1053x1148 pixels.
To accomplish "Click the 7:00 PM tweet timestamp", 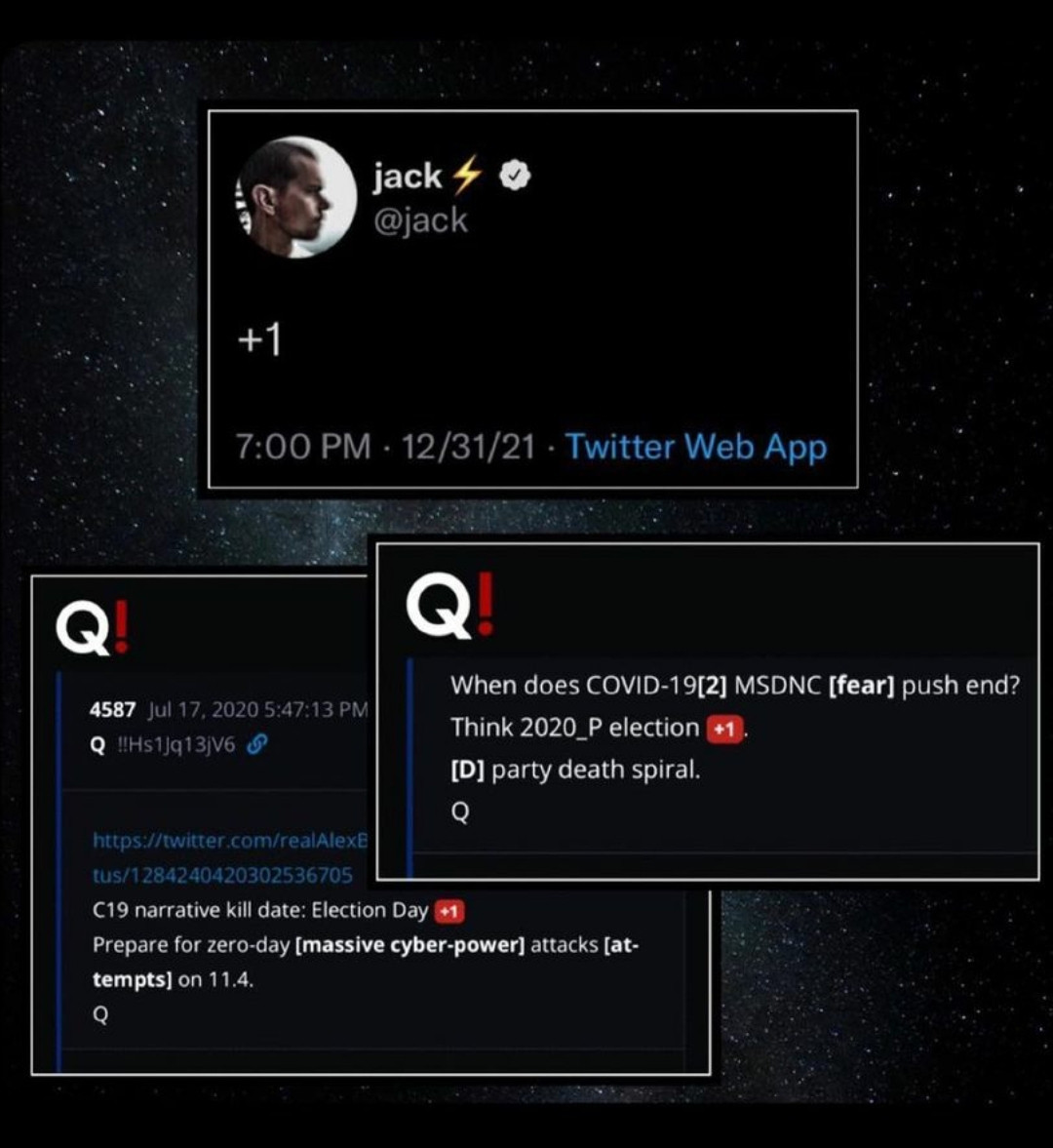I will point(303,447).
